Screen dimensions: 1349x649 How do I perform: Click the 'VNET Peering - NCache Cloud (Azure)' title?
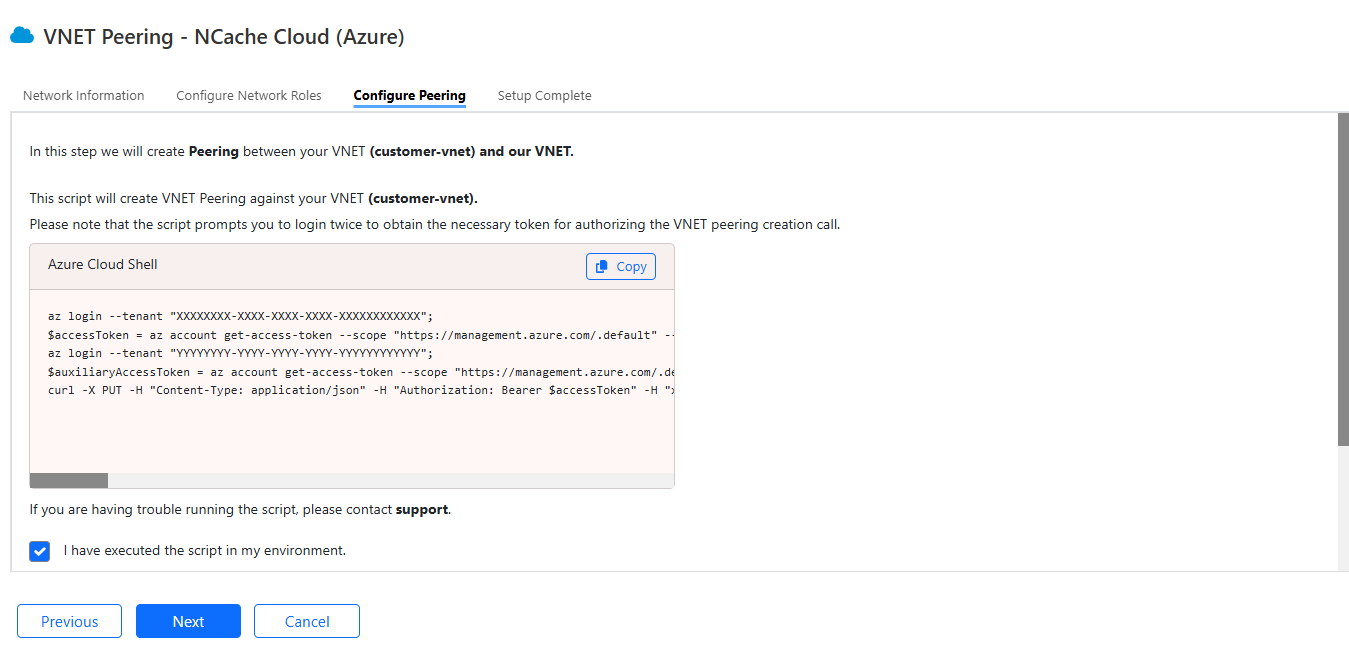pyautogui.click(x=224, y=37)
